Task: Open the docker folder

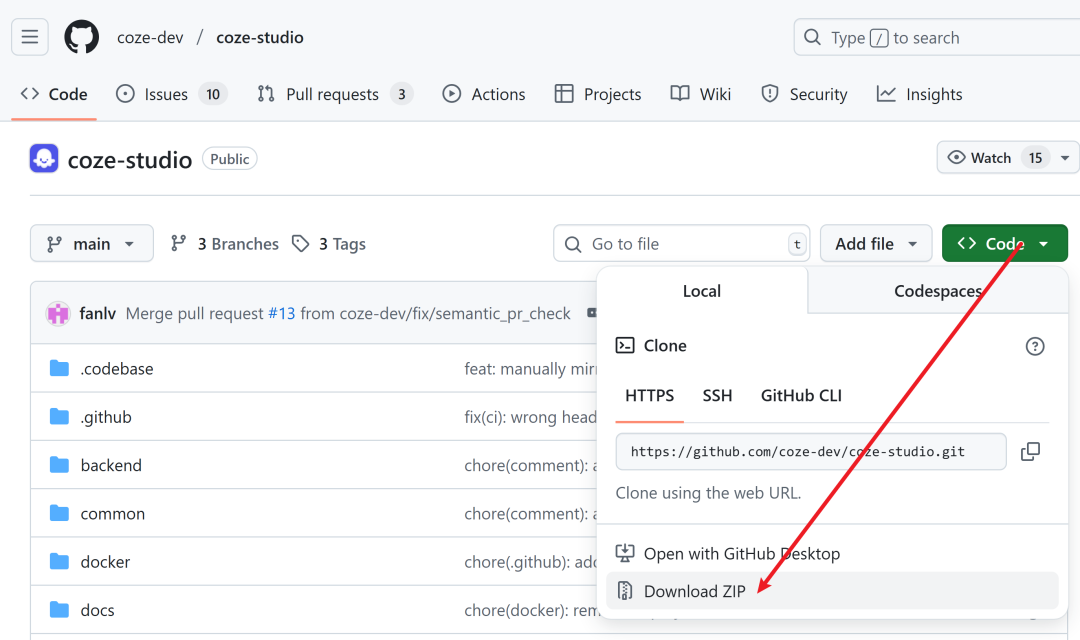Action: [x=105, y=561]
